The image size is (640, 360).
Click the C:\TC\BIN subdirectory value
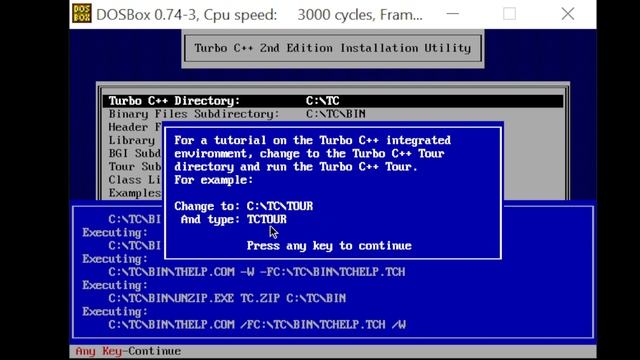click(x=336, y=114)
